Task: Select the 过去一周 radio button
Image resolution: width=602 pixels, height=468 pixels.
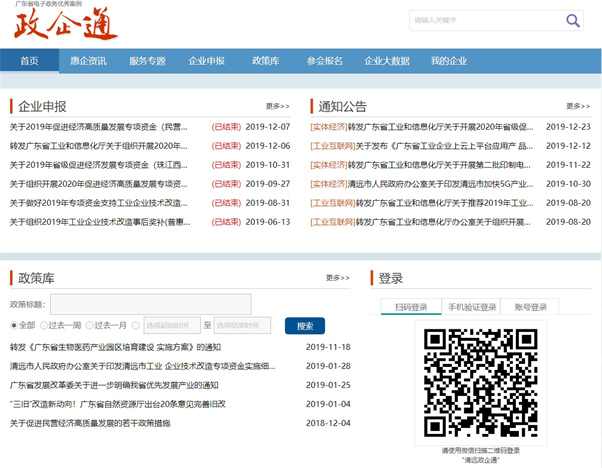Action: 44,326
